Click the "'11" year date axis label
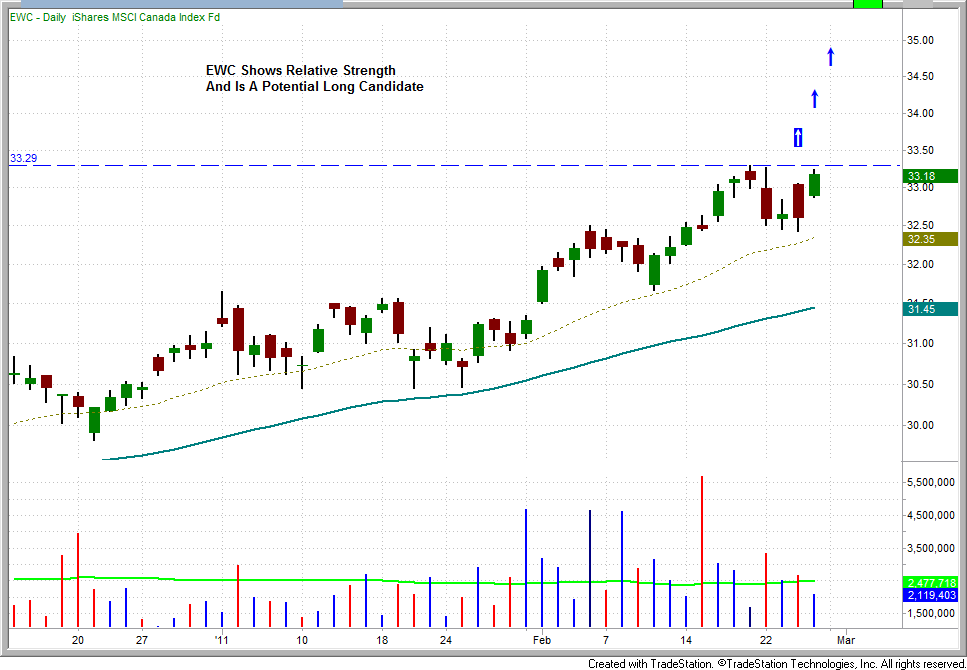 (221, 640)
